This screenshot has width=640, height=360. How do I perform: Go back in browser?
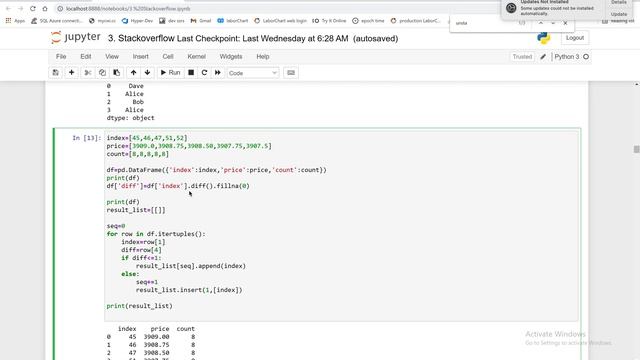point(8,9)
